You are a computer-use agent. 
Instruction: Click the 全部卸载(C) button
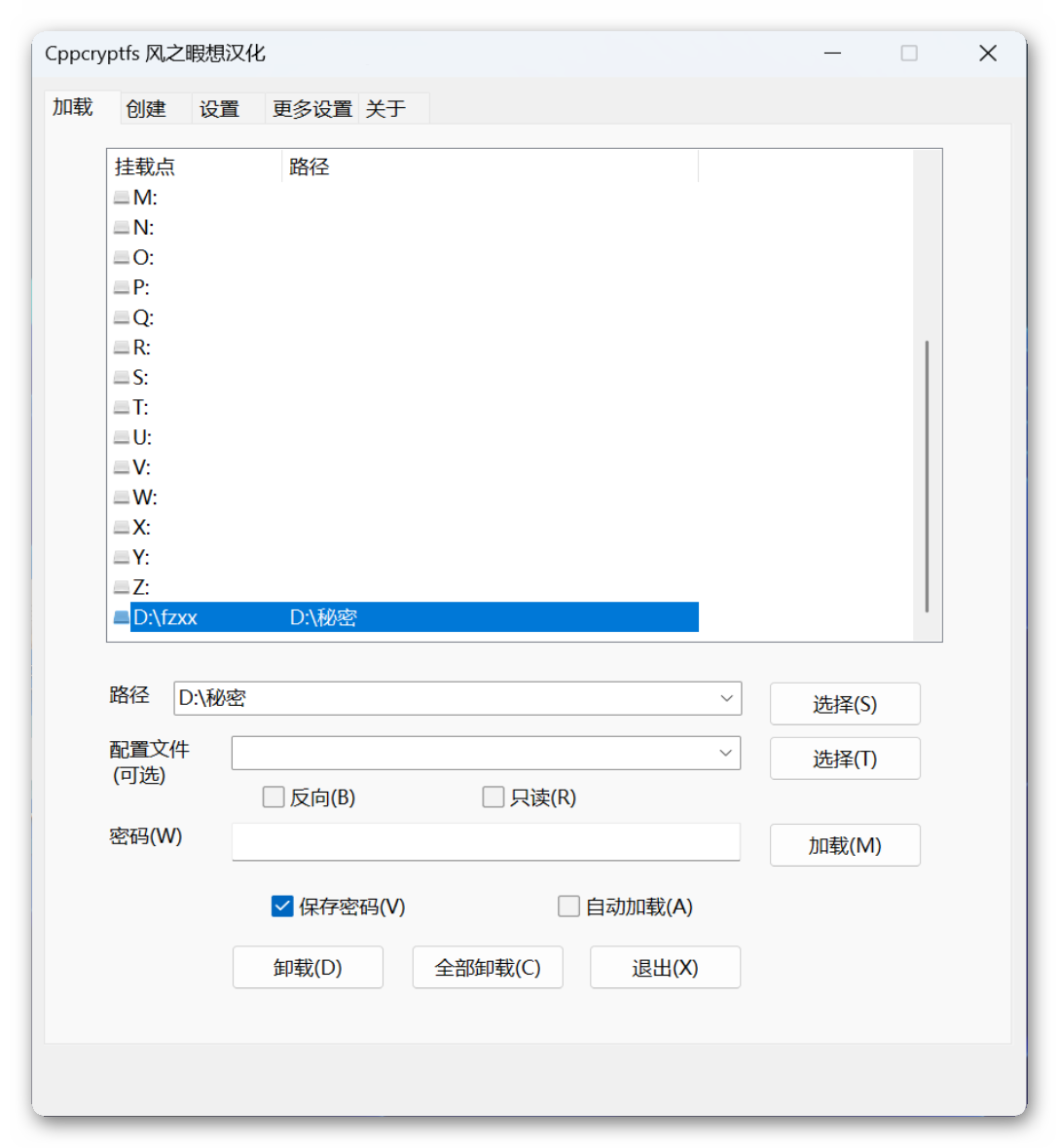pyautogui.click(x=488, y=968)
